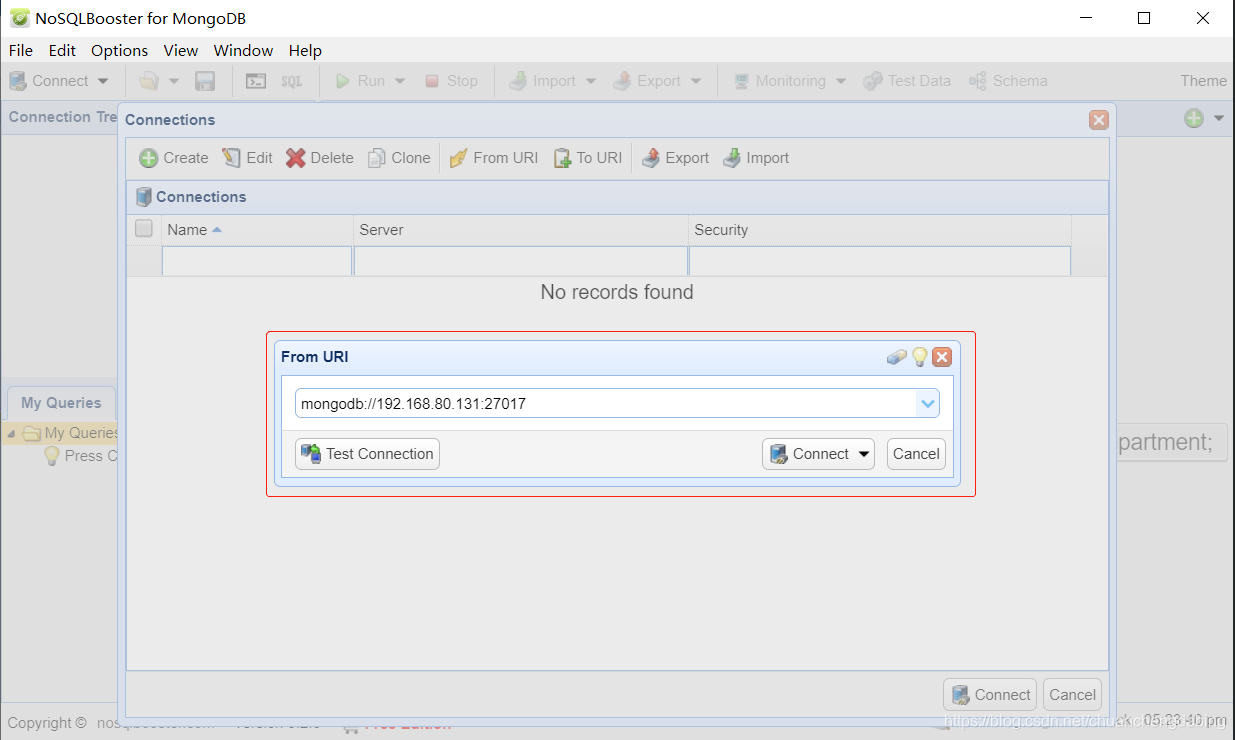Export connections from Connections toolbar
Viewport: 1235px width, 740px height.
pyautogui.click(x=675, y=158)
